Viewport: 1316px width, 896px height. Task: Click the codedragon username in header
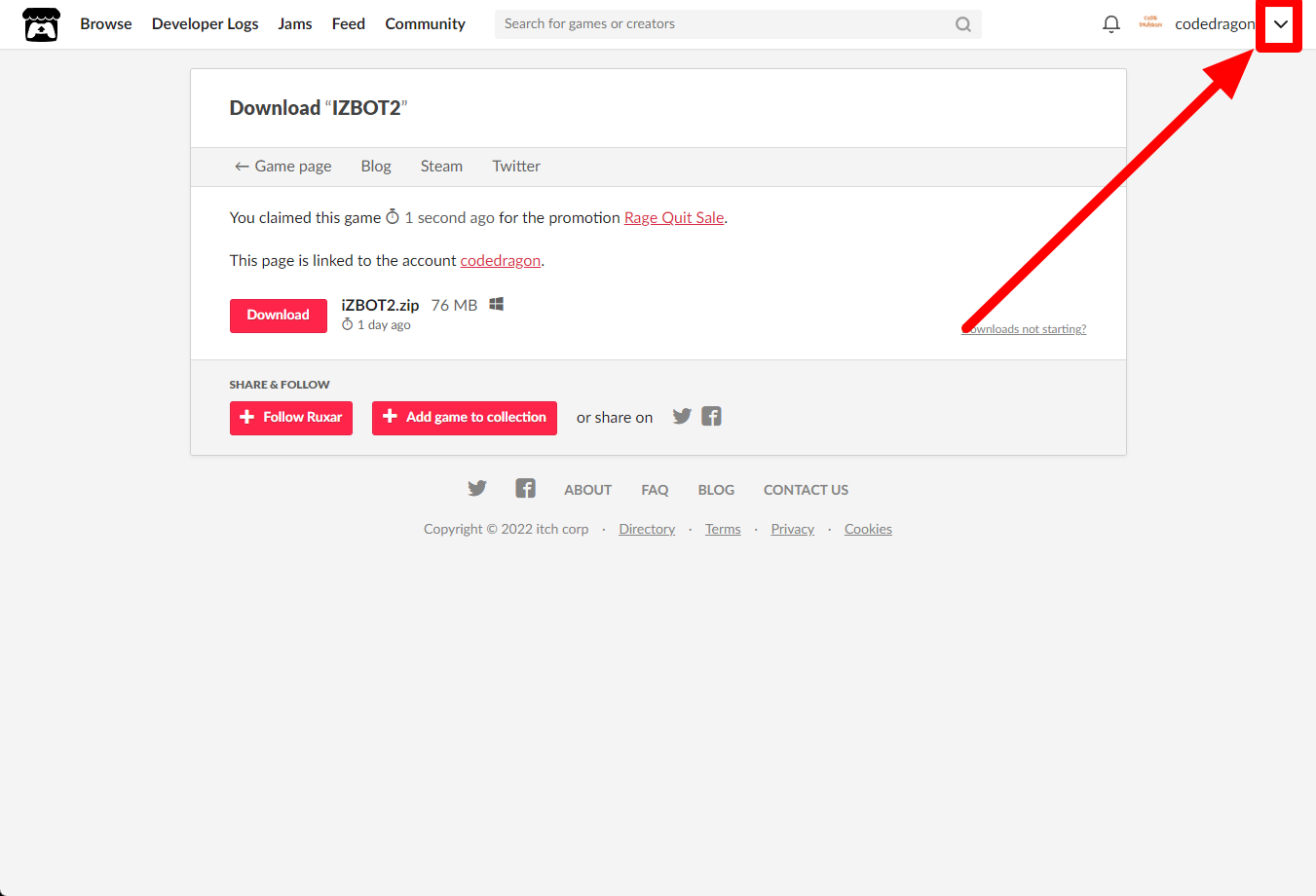click(x=1215, y=24)
